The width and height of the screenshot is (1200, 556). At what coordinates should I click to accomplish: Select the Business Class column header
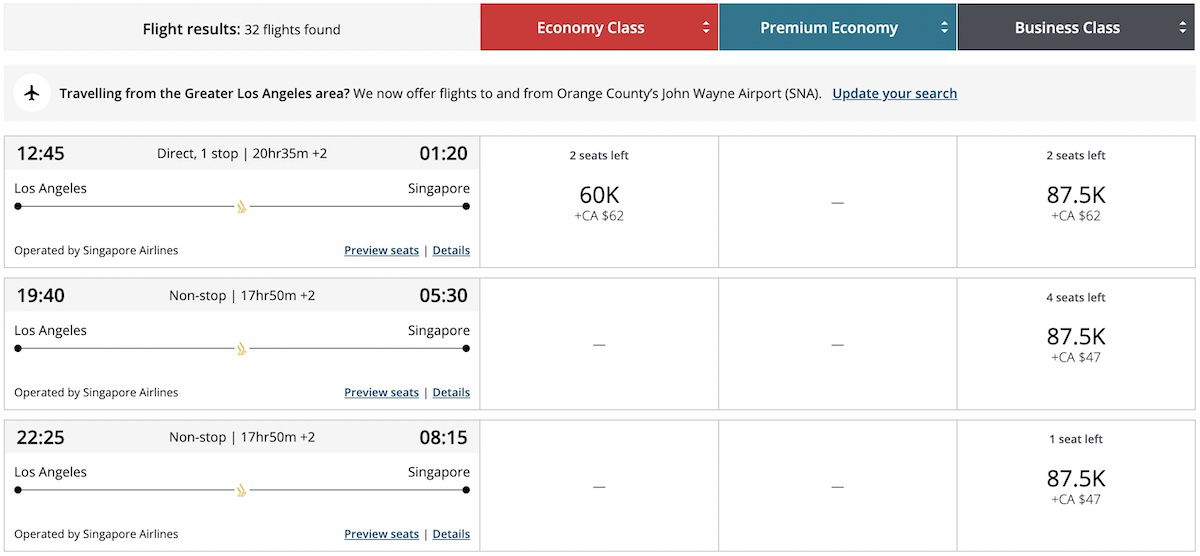tap(1077, 28)
